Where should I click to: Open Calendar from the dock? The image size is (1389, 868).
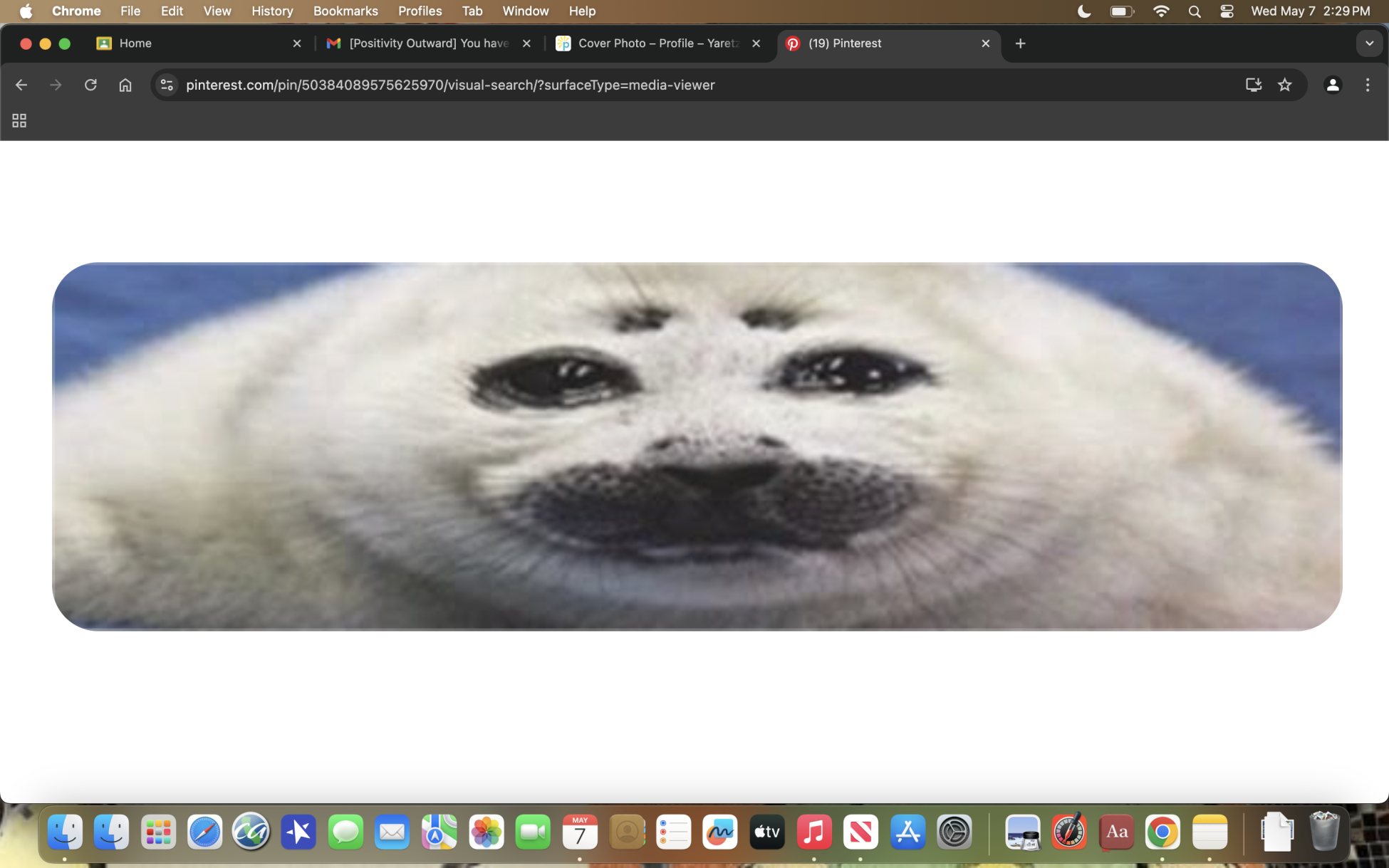tap(580, 832)
